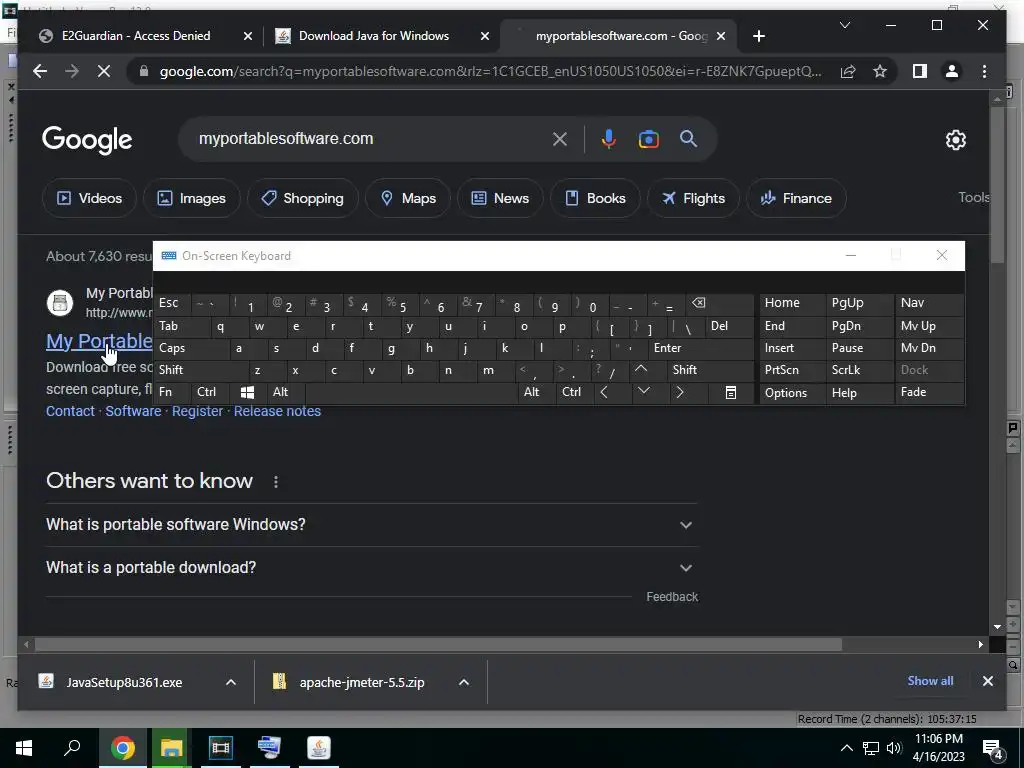Open Others want to know options menu

[x=276, y=482]
